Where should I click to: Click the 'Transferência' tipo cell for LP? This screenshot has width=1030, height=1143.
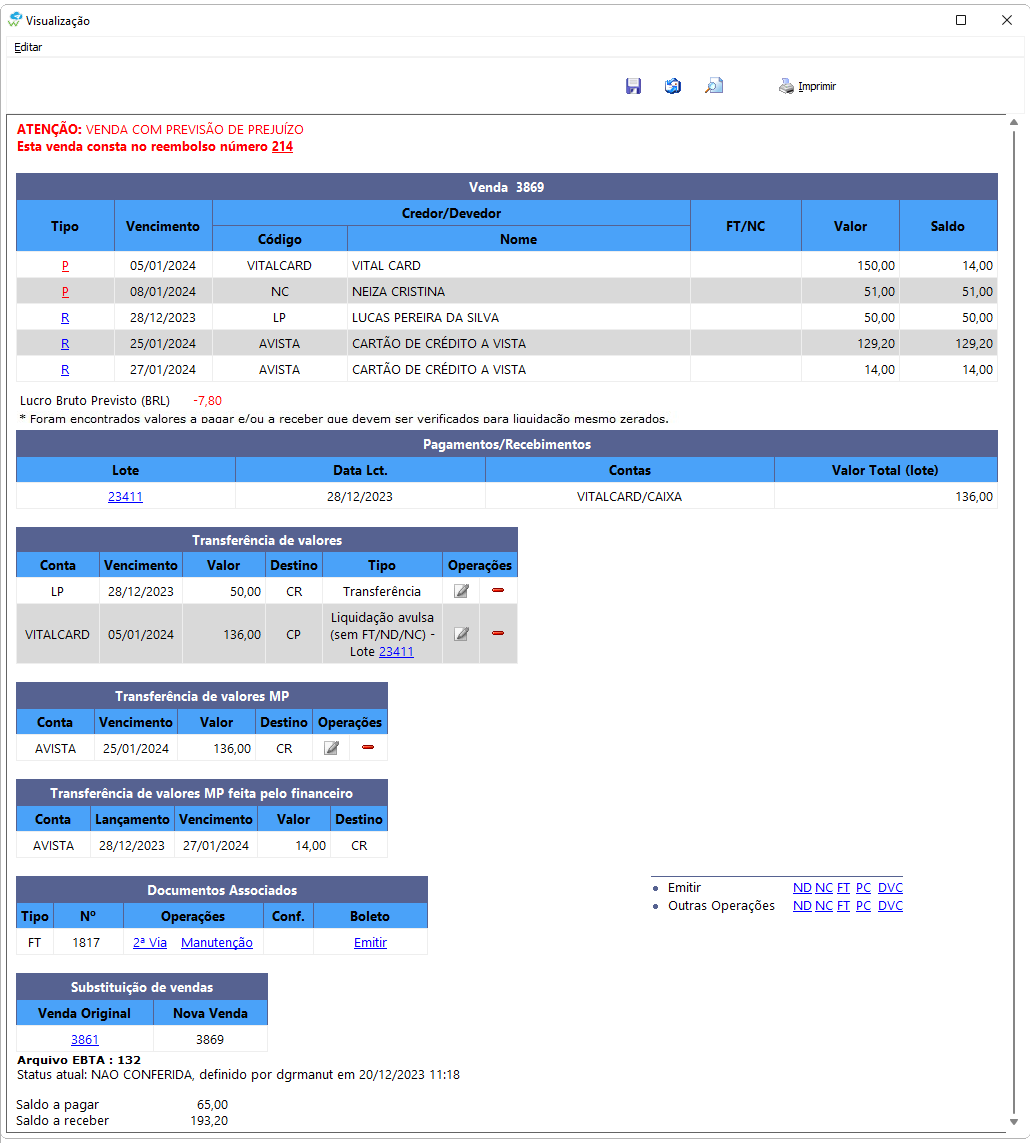coord(382,591)
